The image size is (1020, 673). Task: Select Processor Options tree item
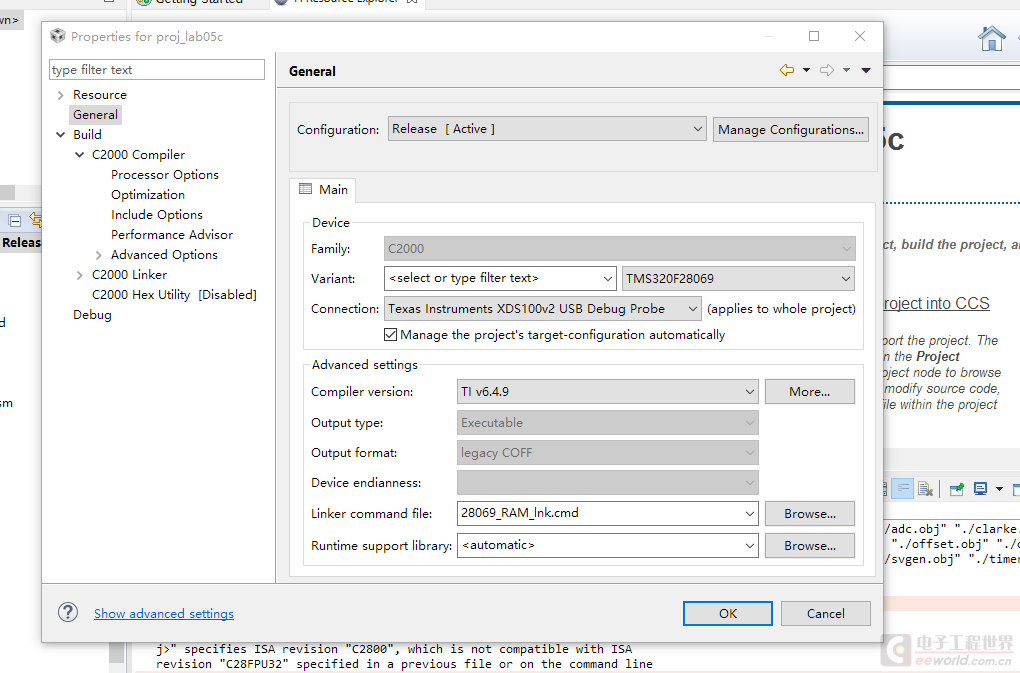pos(165,175)
